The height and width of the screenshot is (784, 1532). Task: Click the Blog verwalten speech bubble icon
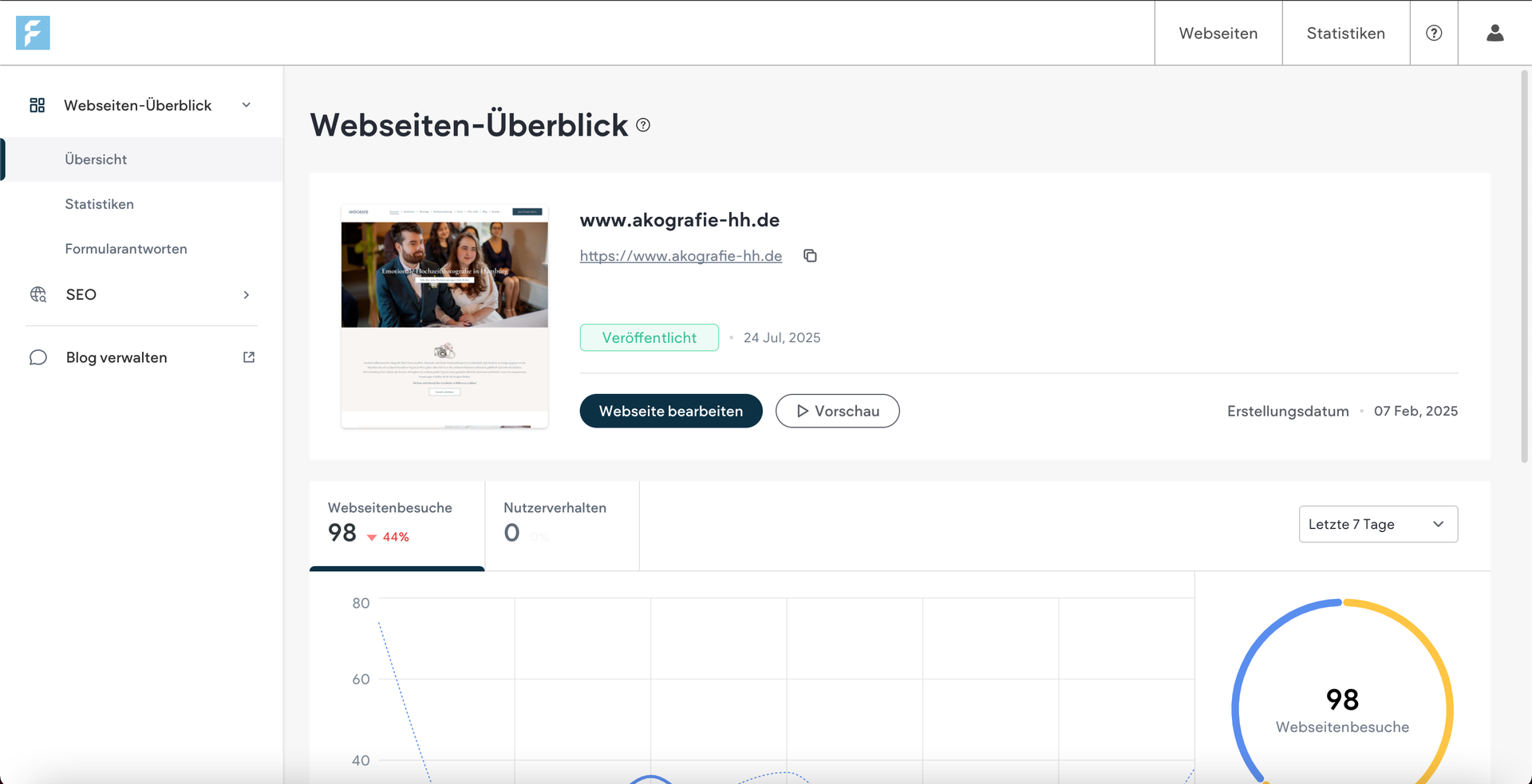coord(38,357)
